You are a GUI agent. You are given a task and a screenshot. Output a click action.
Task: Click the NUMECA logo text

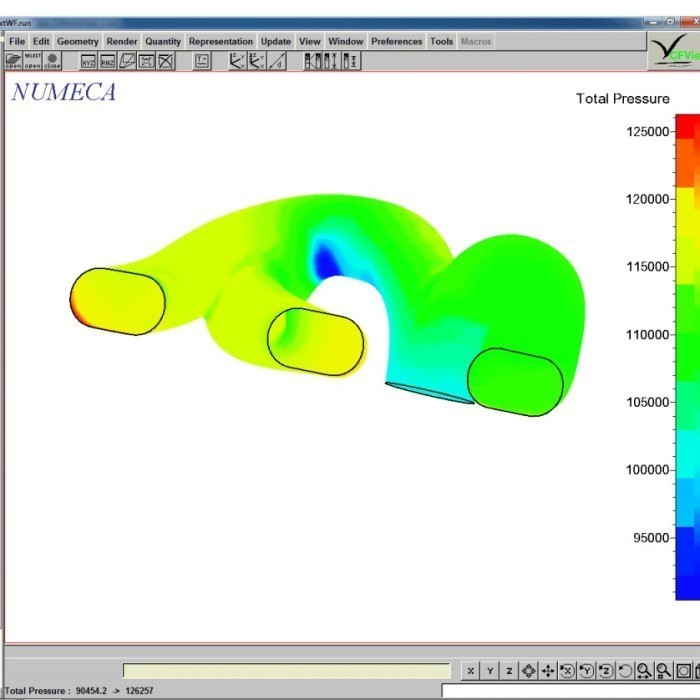click(63, 92)
